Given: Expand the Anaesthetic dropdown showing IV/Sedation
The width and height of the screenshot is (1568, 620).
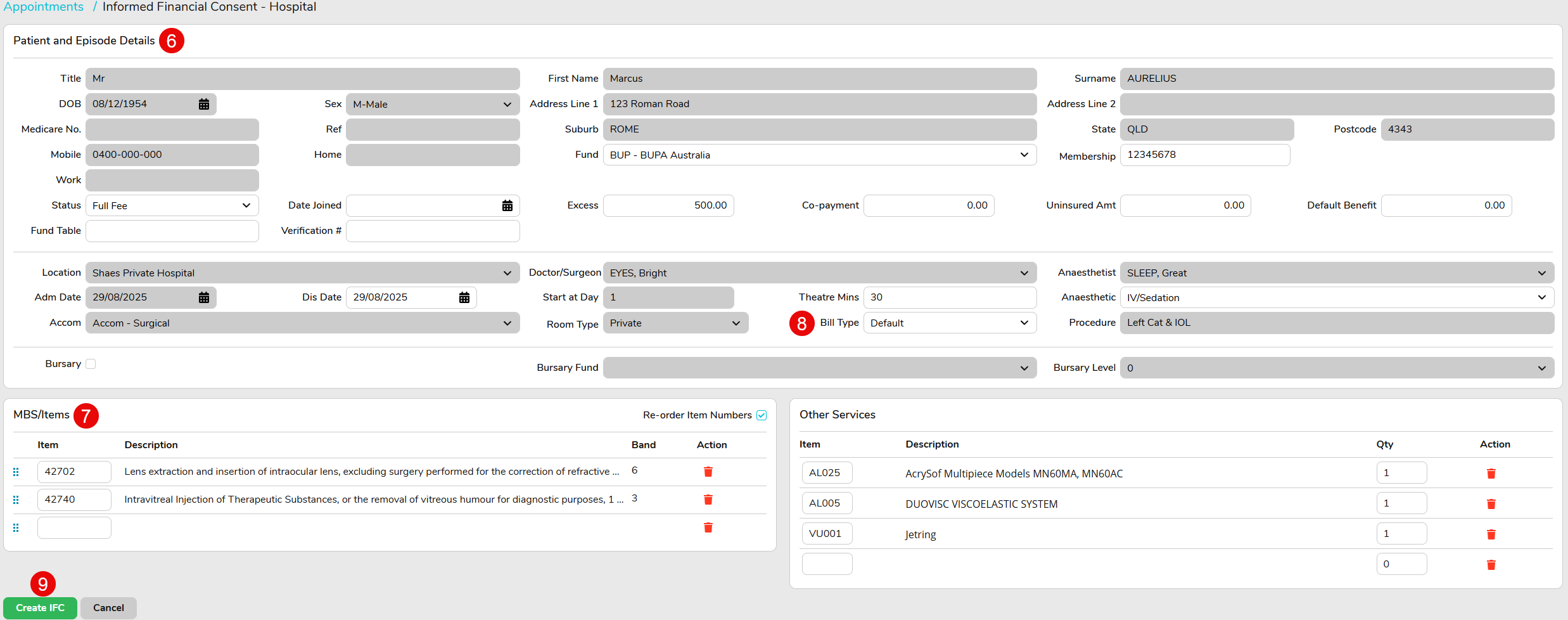Looking at the screenshot, I should 1336,298.
